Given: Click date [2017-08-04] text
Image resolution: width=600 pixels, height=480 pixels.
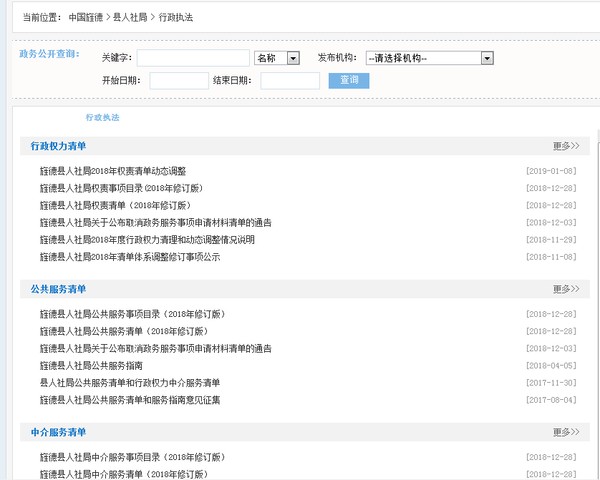Looking at the screenshot, I should (551, 400).
